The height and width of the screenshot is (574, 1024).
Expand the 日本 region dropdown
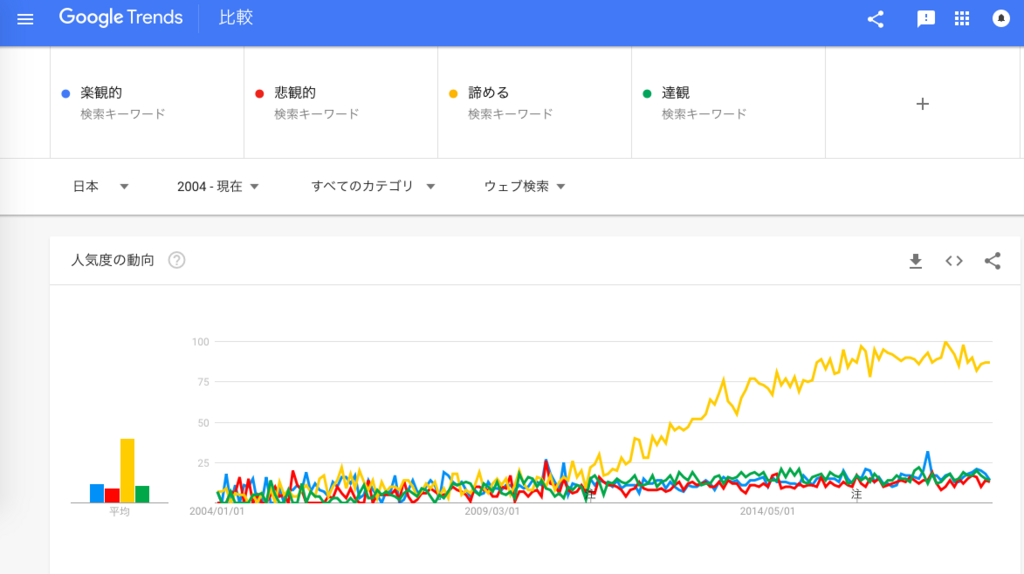101,186
